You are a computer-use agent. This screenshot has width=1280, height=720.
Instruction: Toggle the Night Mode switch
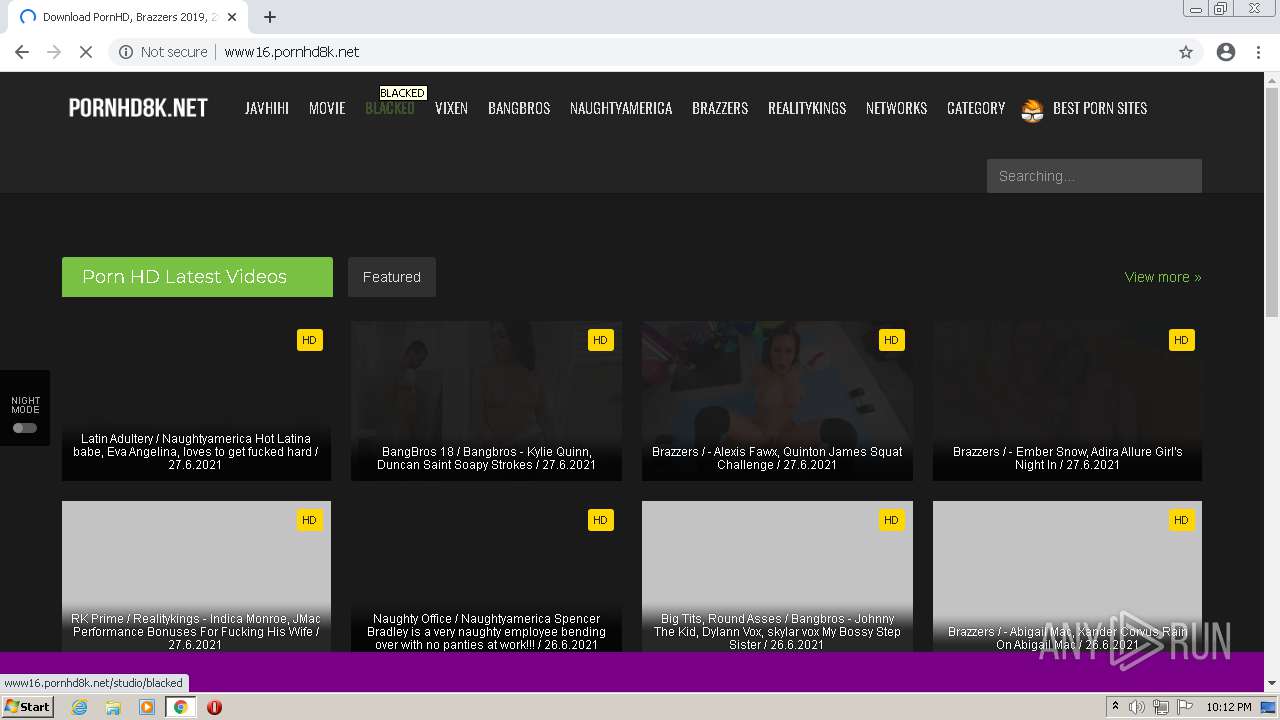(25, 428)
